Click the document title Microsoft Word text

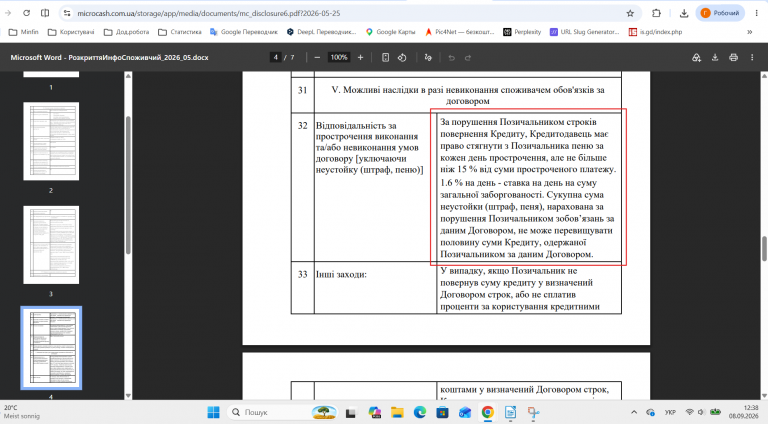[109, 57]
